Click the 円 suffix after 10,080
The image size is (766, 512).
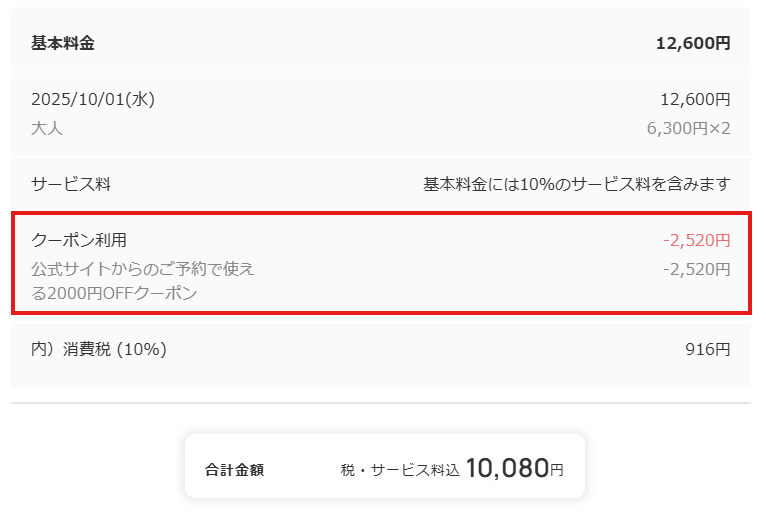557,469
